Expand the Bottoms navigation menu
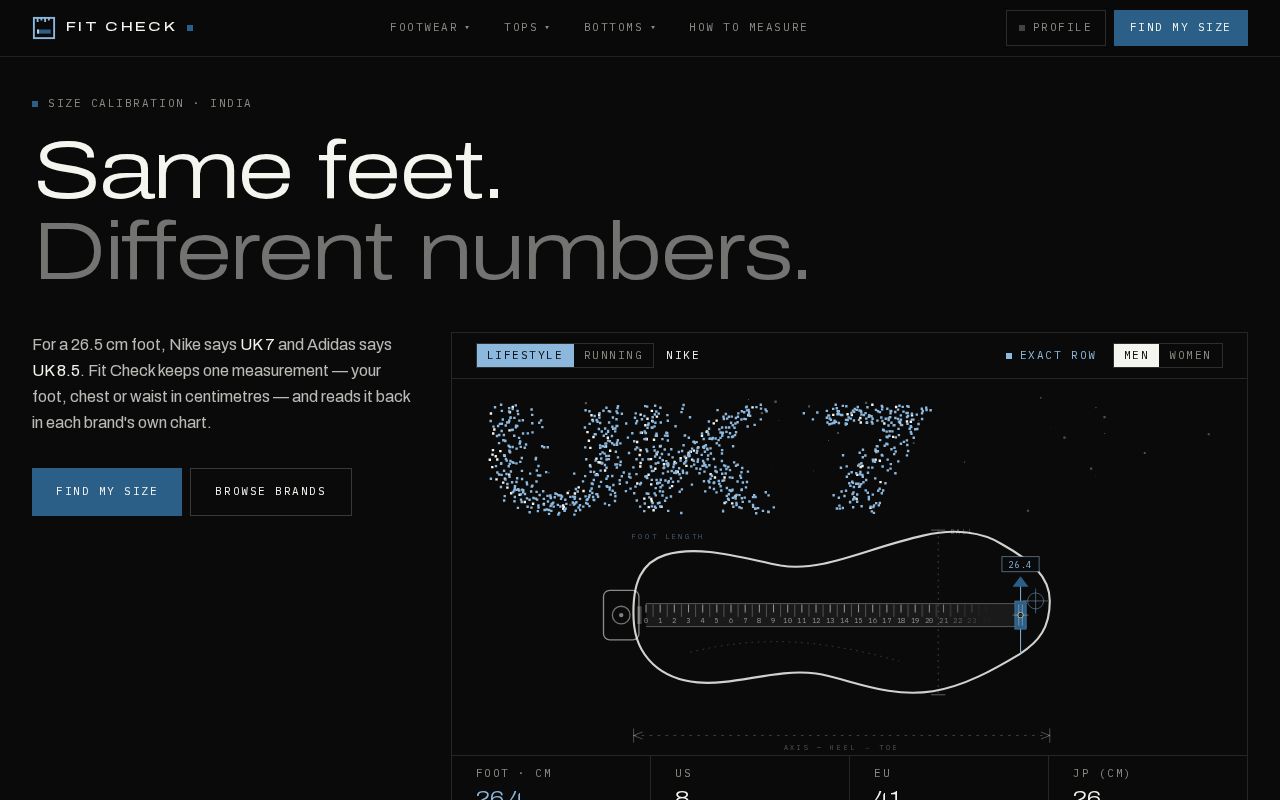The width and height of the screenshot is (1280, 800). click(x=620, y=28)
